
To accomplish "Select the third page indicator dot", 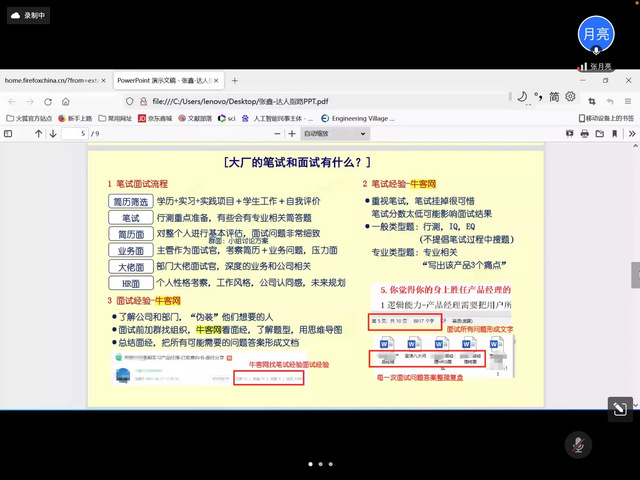I will 331,464.
